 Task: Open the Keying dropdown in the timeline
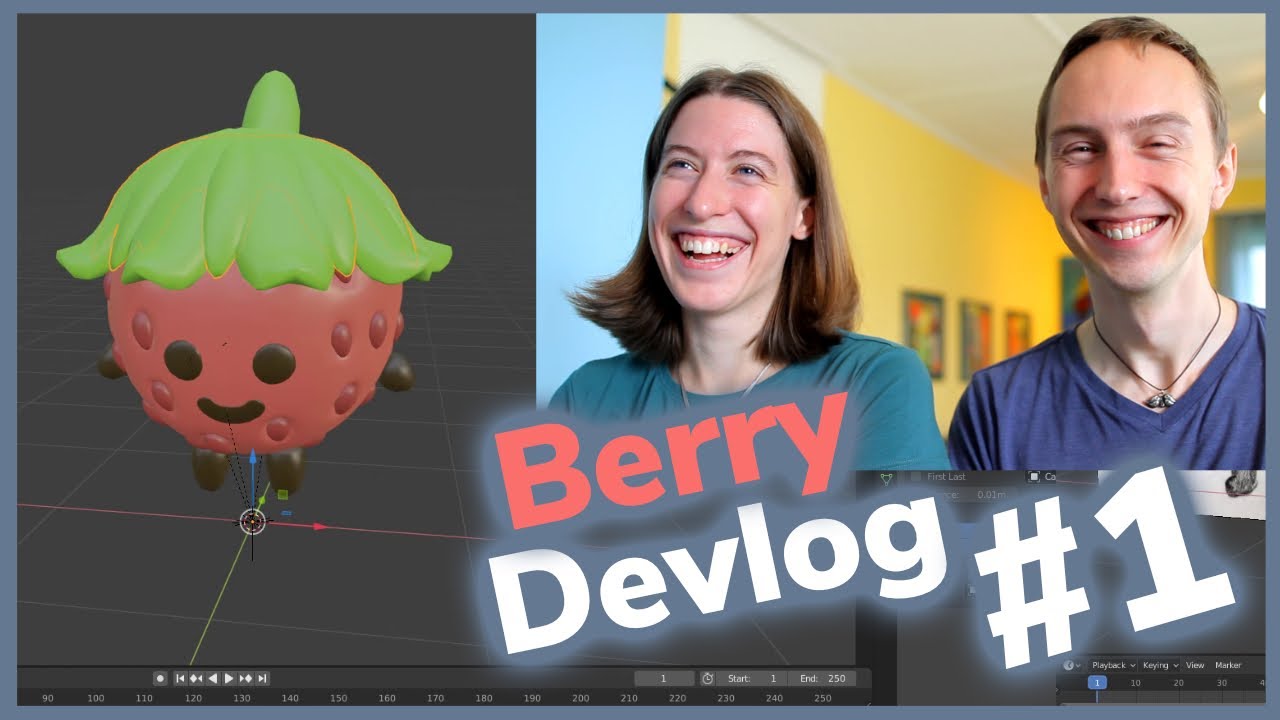tap(1160, 665)
